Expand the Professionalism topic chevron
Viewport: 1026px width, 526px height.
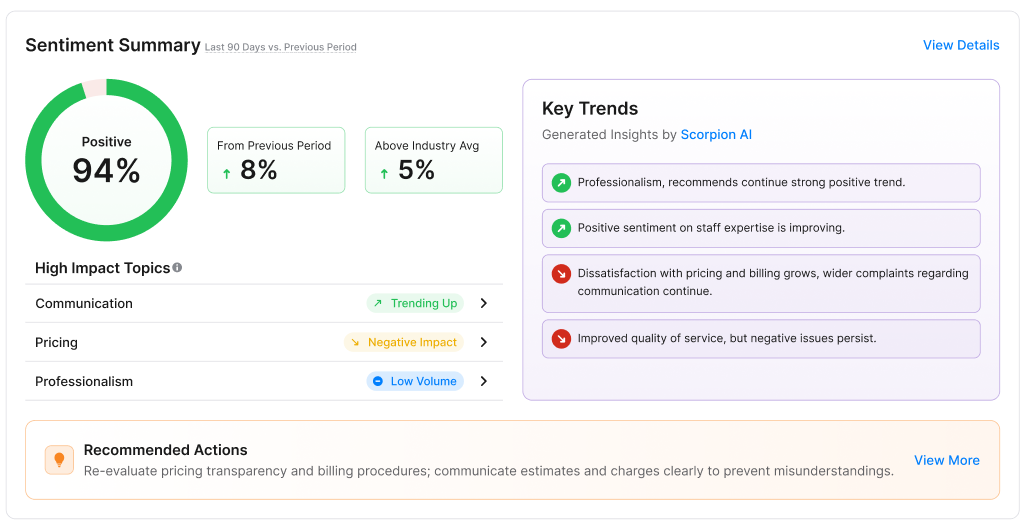pos(484,381)
